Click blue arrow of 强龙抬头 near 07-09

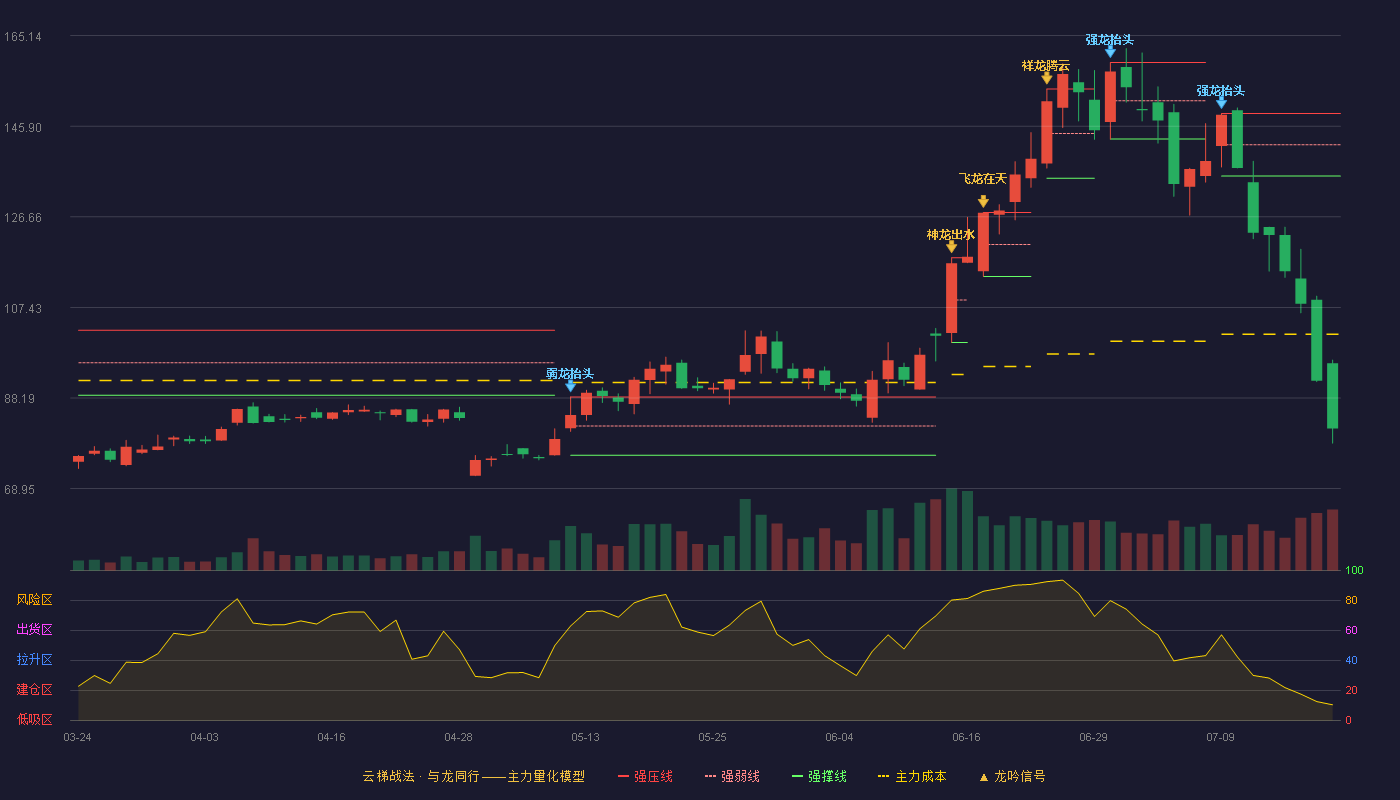tap(1221, 103)
